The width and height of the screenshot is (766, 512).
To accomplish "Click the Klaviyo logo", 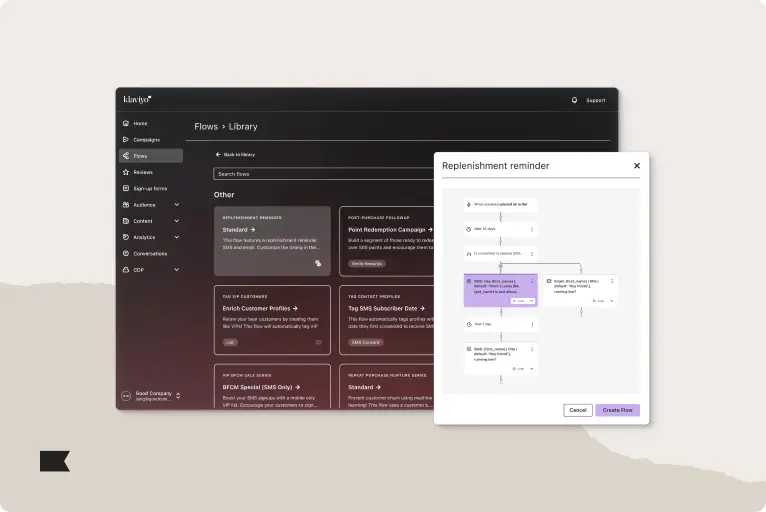I will [x=137, y=99].
